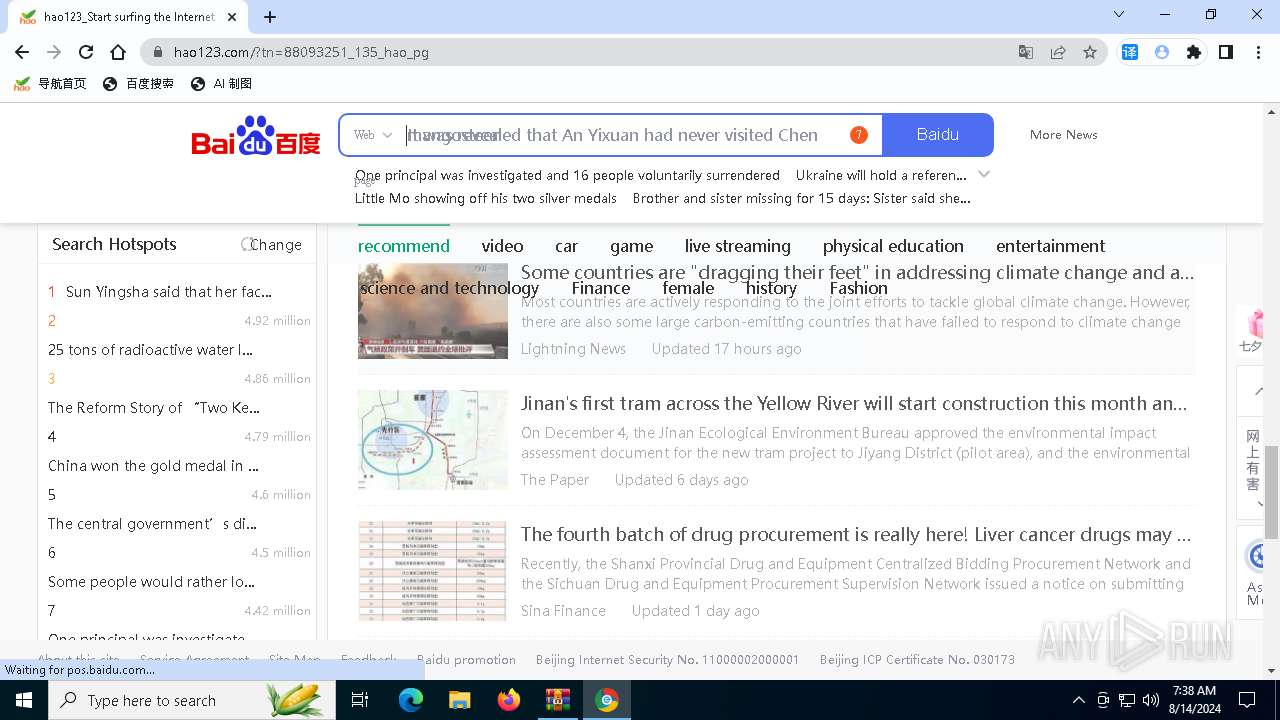1280x720 pixels.
Task: Open 'fourth batch of drug procurement' article
Action: [856, 535]
